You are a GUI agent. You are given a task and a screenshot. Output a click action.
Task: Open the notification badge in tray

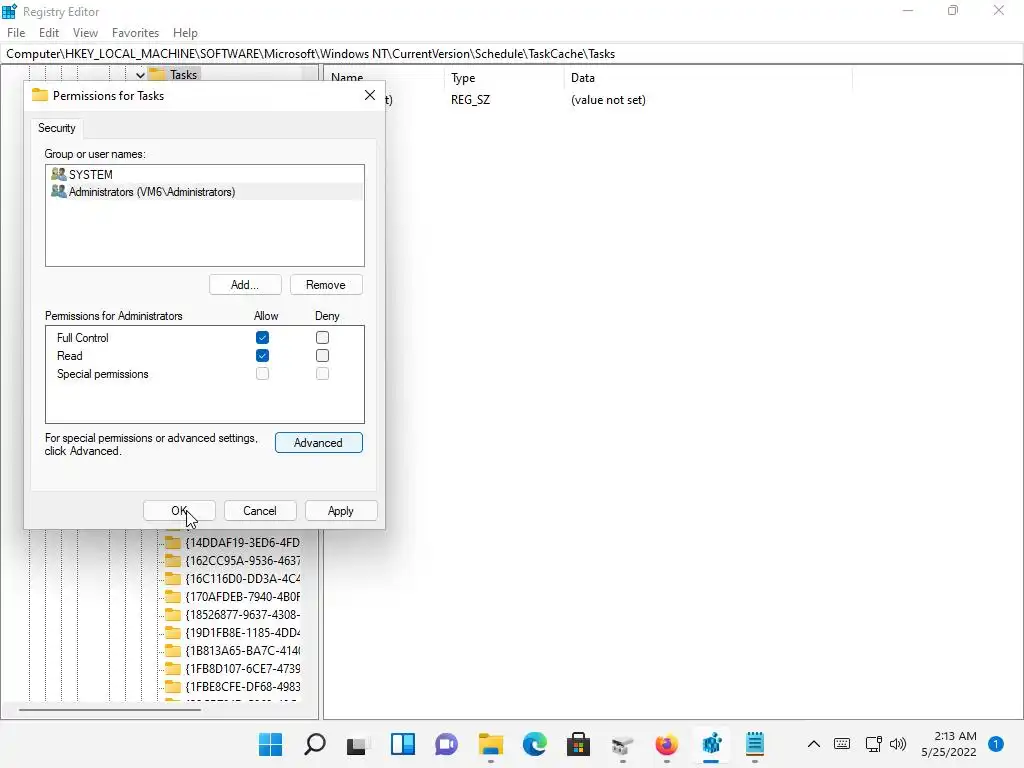pyautogui.click(x=995, y=744)
